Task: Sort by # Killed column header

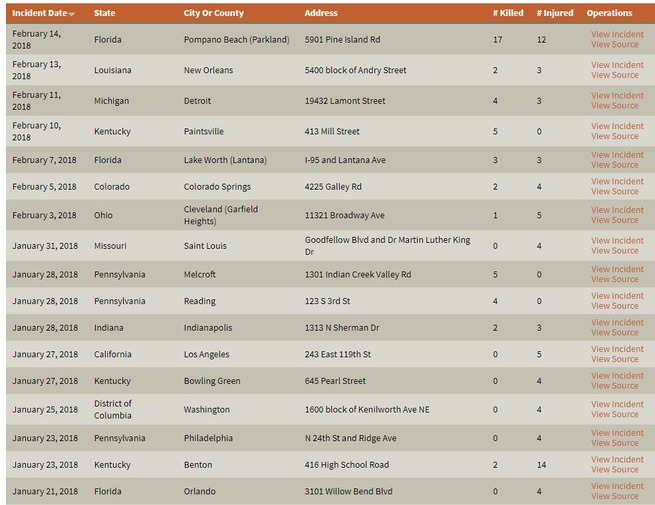Action: [508, 13]
